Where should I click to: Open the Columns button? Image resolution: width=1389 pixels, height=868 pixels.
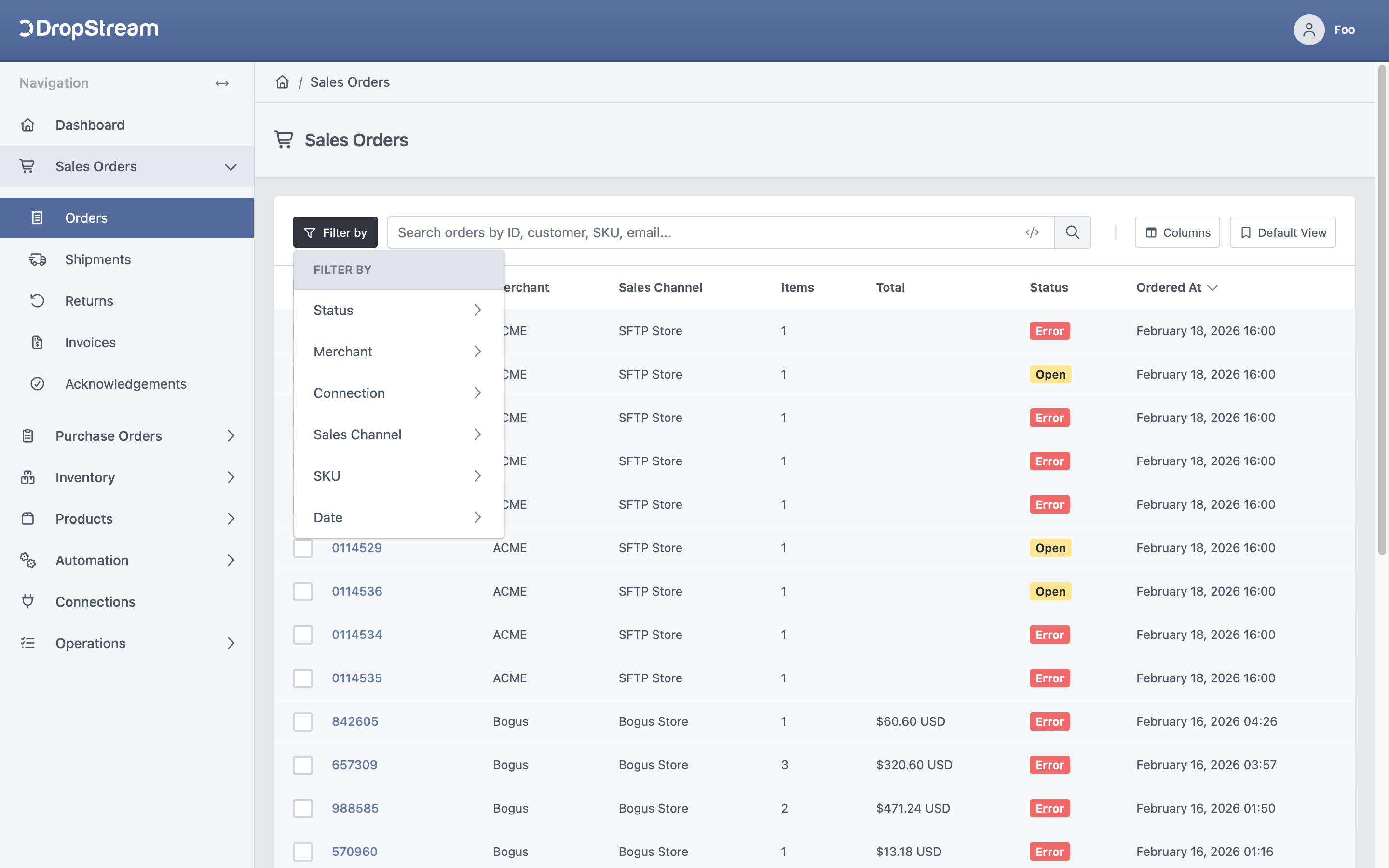[1177, 232]
